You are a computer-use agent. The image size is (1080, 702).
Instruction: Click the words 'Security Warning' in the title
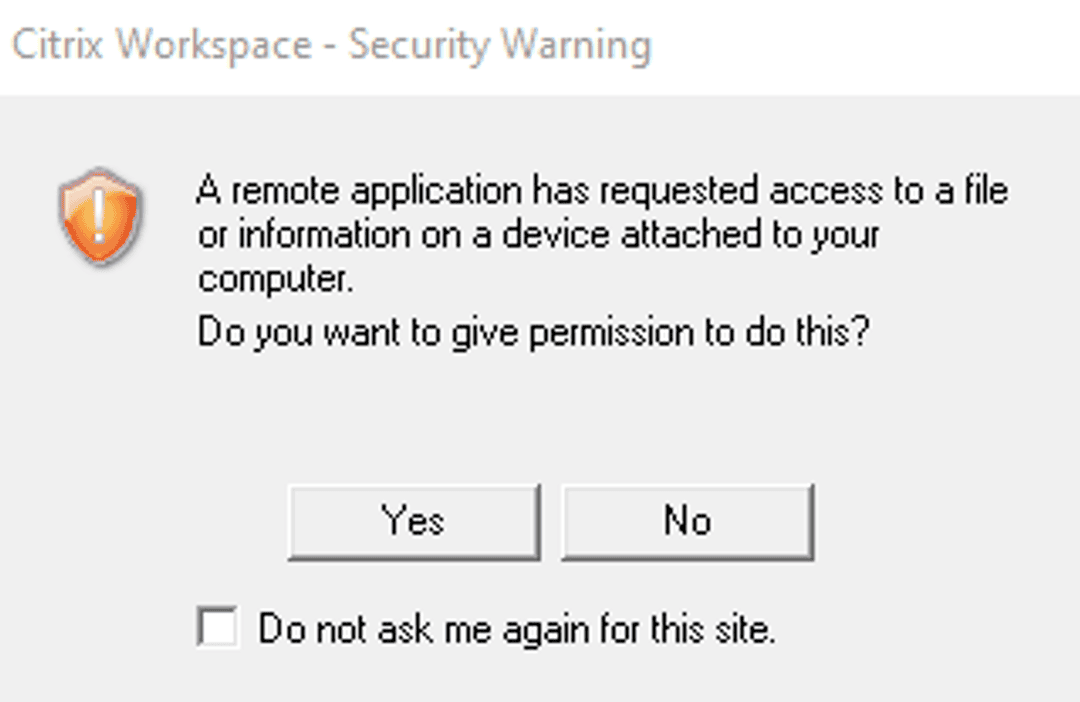coord(500,46)
